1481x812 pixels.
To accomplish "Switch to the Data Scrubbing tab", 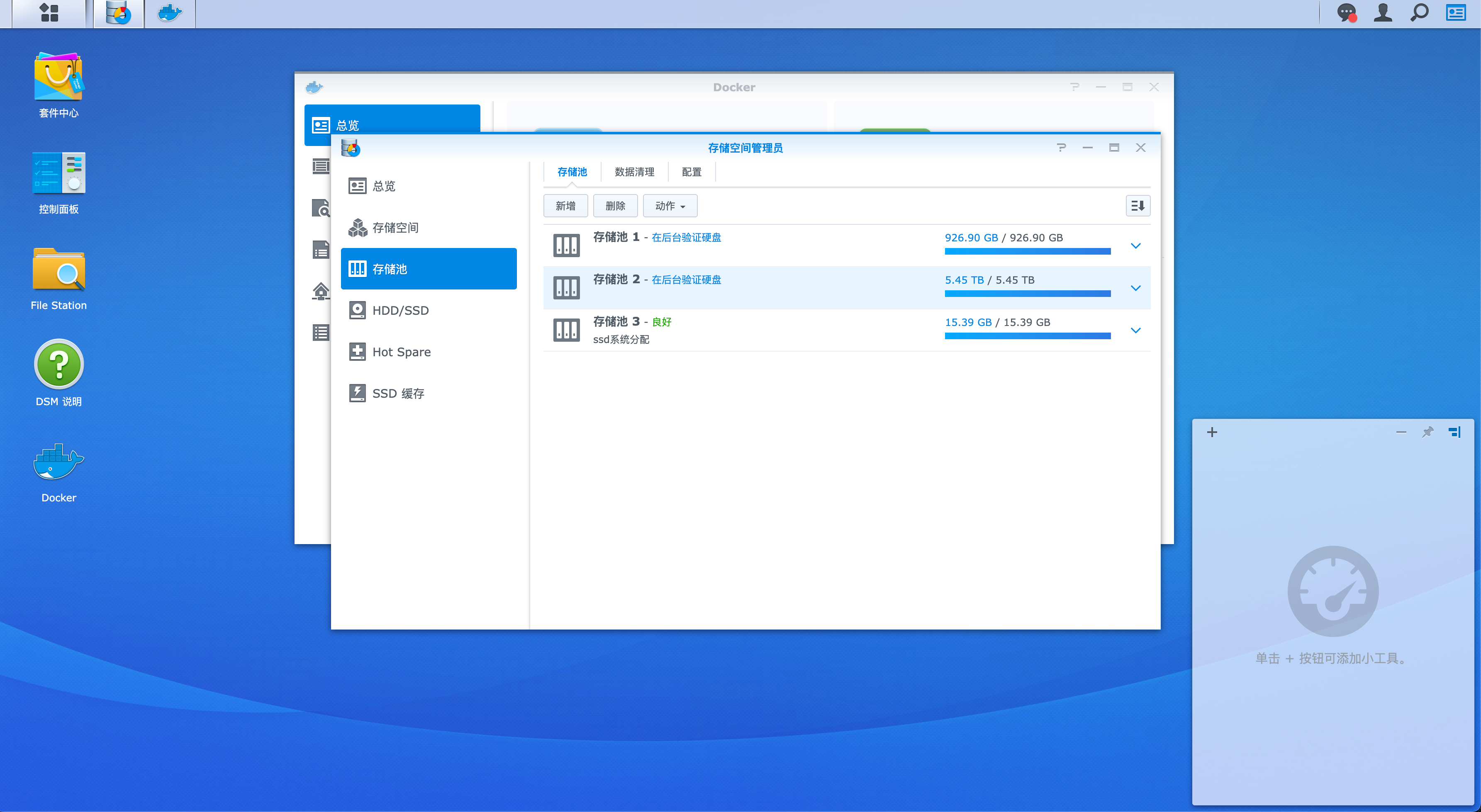I will tap(634, 172).
